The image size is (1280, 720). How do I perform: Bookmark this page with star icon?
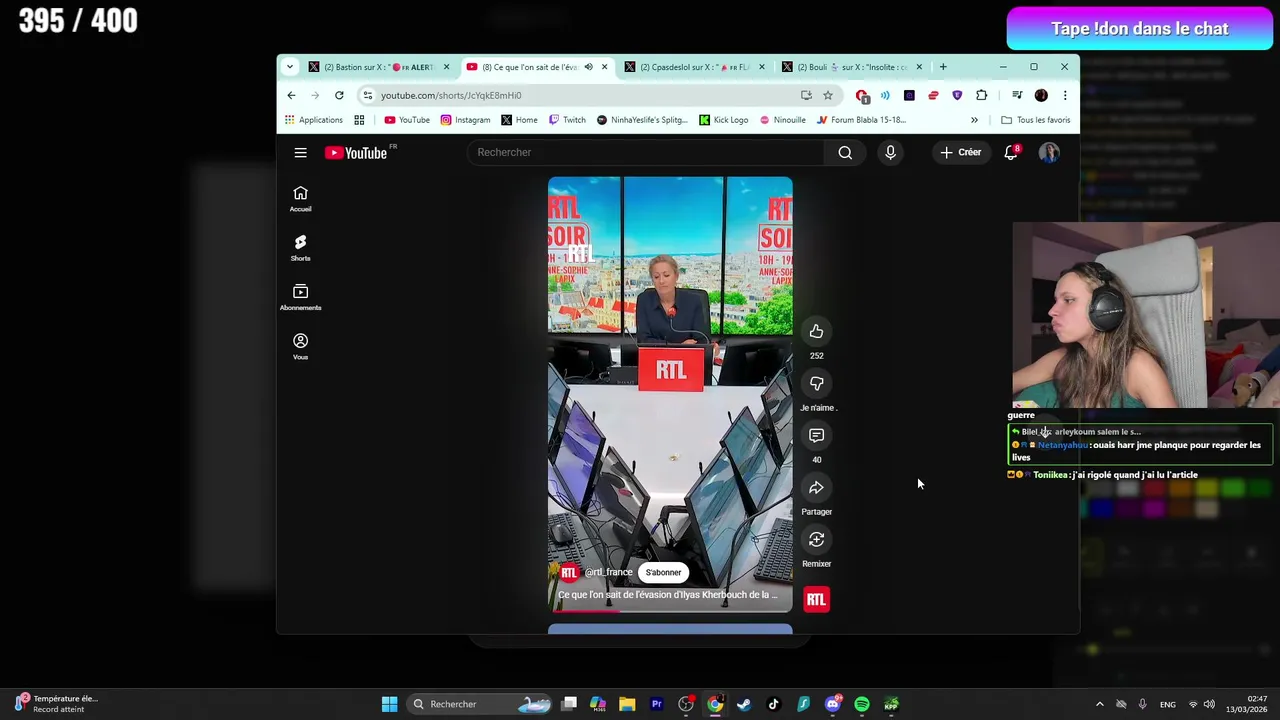pyautogui.click(x=828, y=95)
